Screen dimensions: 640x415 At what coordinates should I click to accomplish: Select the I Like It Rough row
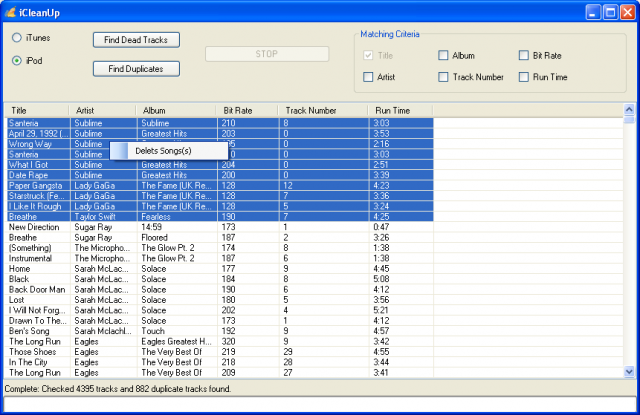[220, 206]
